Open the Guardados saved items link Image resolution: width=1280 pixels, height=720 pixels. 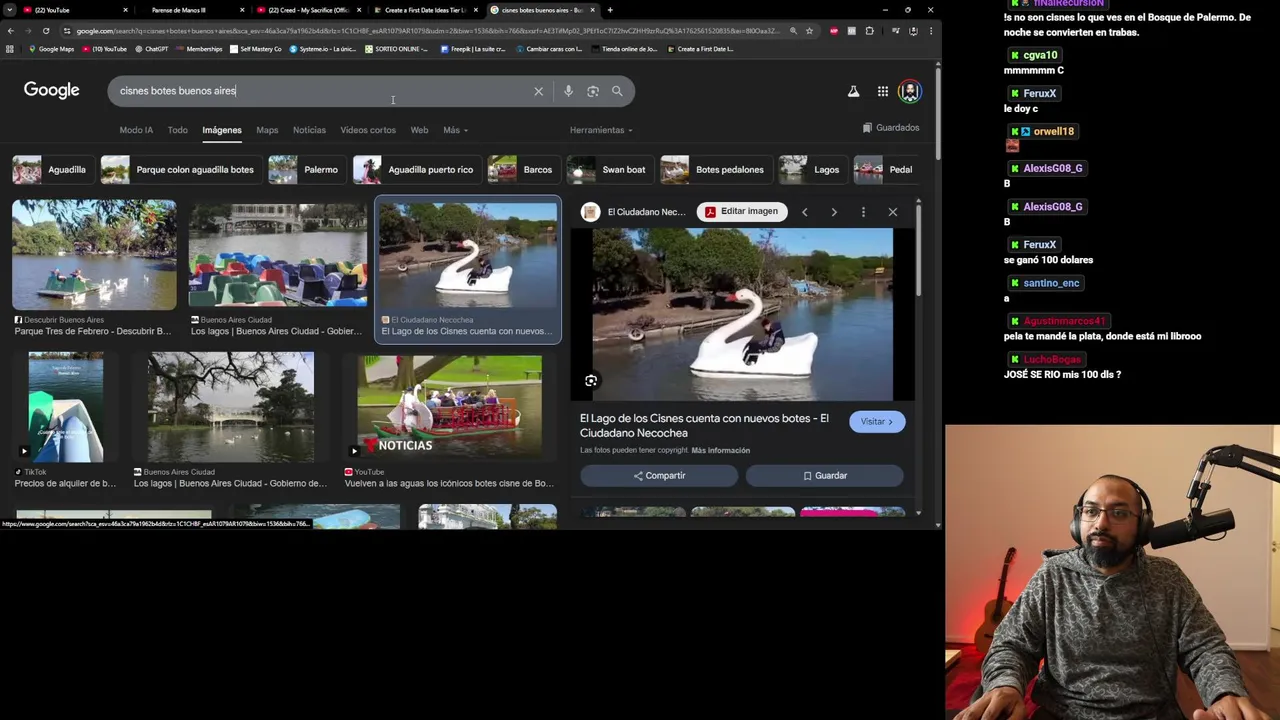891,128
